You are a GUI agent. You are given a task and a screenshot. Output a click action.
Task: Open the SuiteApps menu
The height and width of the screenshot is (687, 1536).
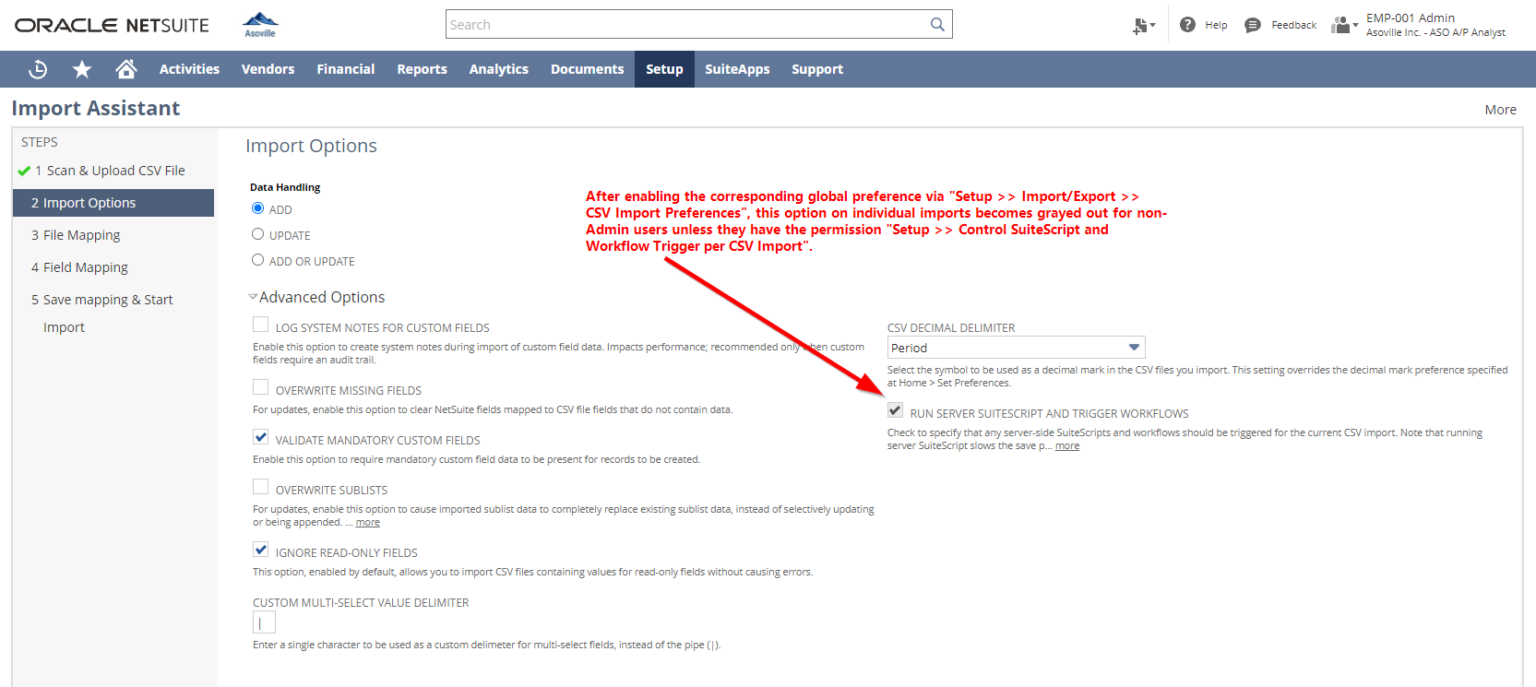[737, 68]
